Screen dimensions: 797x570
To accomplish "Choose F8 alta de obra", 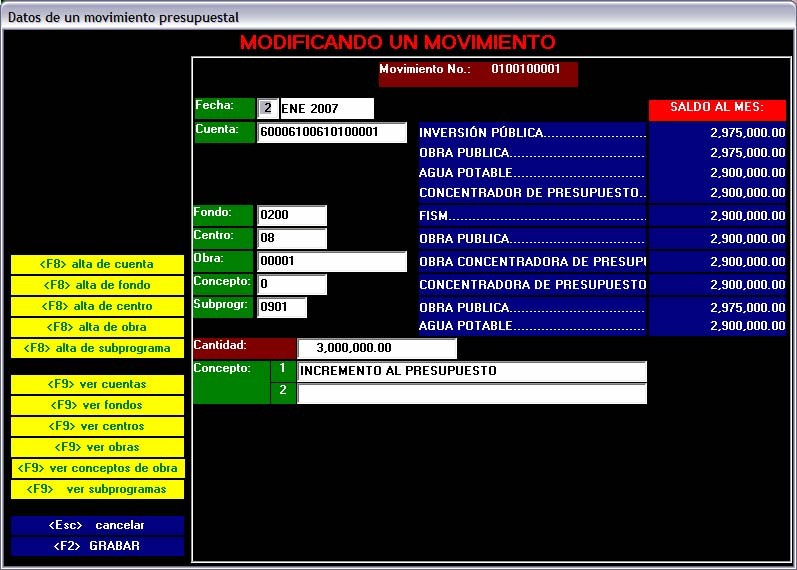I will pos(97,327).
